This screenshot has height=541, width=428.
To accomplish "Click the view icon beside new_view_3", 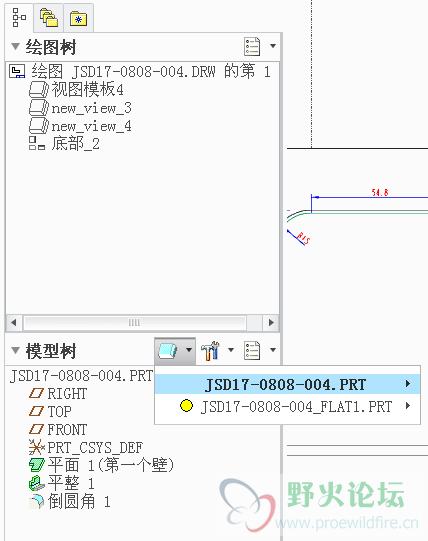I will 39,108.
